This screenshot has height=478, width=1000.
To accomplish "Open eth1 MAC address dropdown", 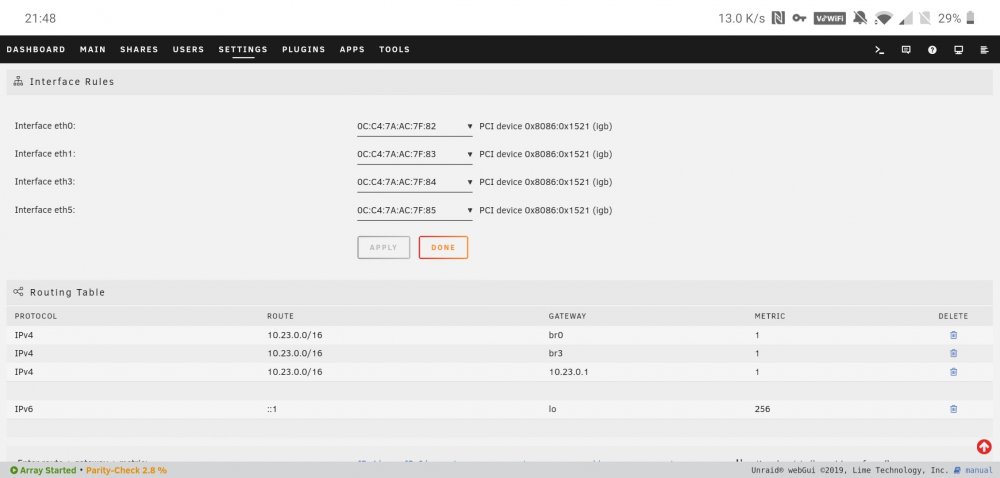I will click(x=415, y=154).
